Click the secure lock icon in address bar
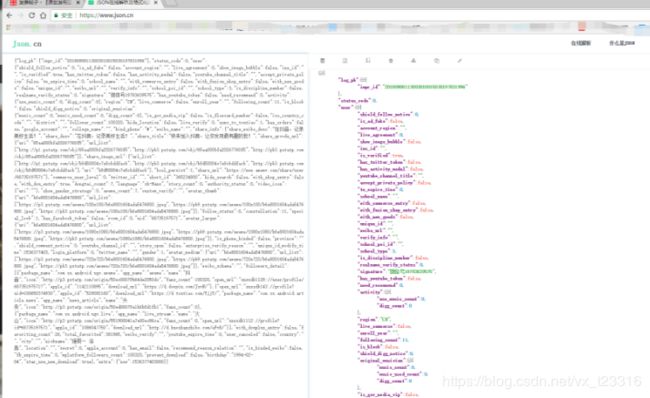Viewport: 650px width, 398px height. tap(56, 15)
